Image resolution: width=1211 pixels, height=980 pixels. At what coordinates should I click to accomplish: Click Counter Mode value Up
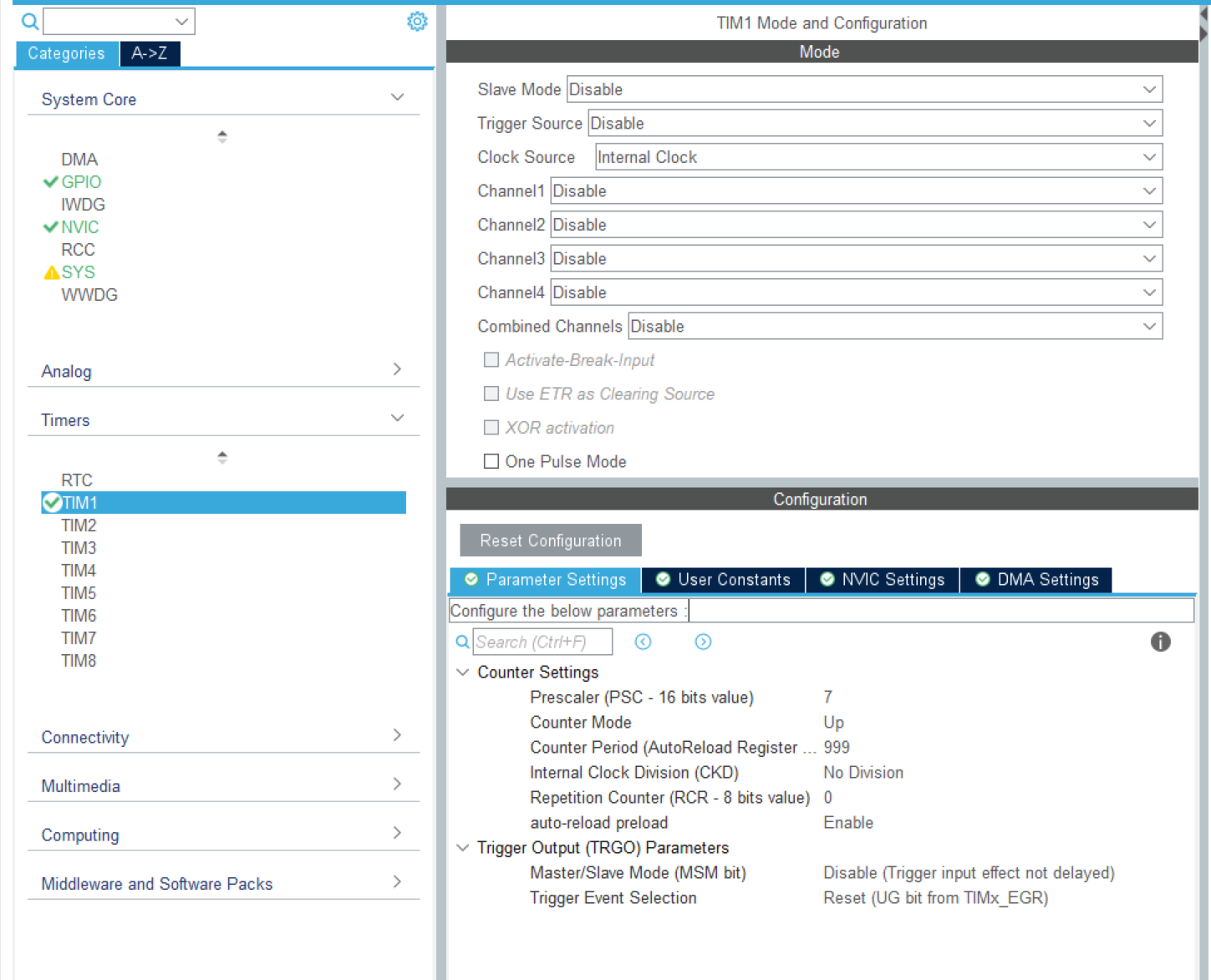pyautogui.click(x=834, y=722)
